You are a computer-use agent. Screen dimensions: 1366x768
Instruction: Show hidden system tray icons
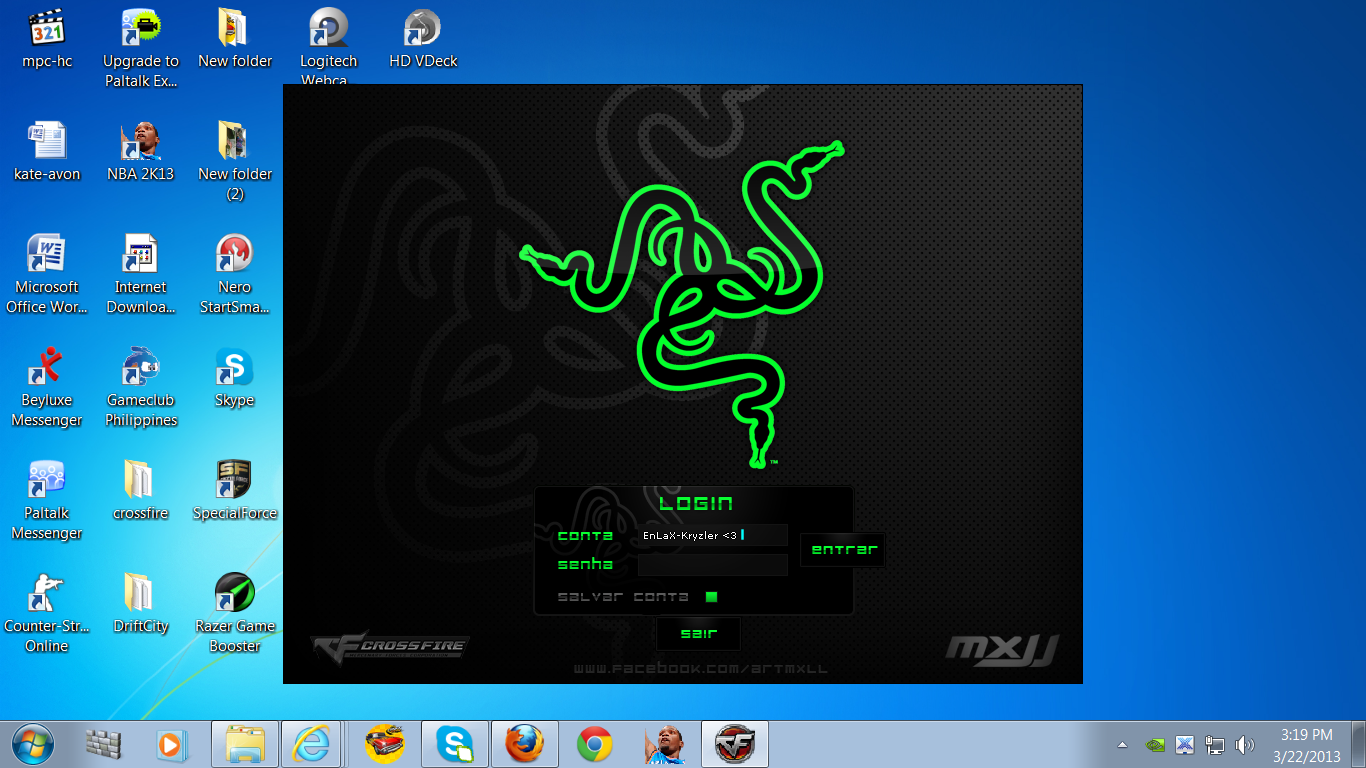(x=1122, y=745)
